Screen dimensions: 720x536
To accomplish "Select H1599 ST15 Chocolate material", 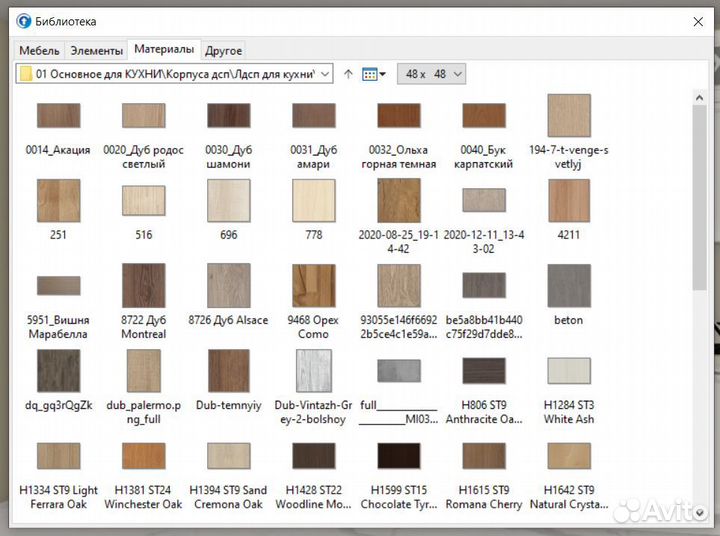I will point(398,456).
